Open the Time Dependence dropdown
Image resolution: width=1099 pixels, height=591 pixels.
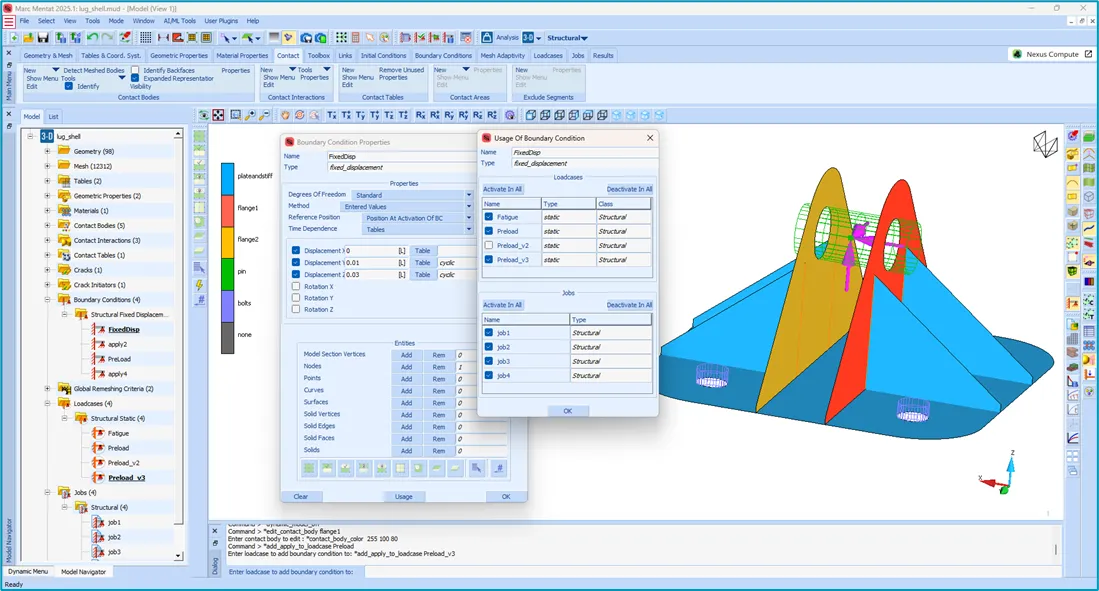pos(416,229)
